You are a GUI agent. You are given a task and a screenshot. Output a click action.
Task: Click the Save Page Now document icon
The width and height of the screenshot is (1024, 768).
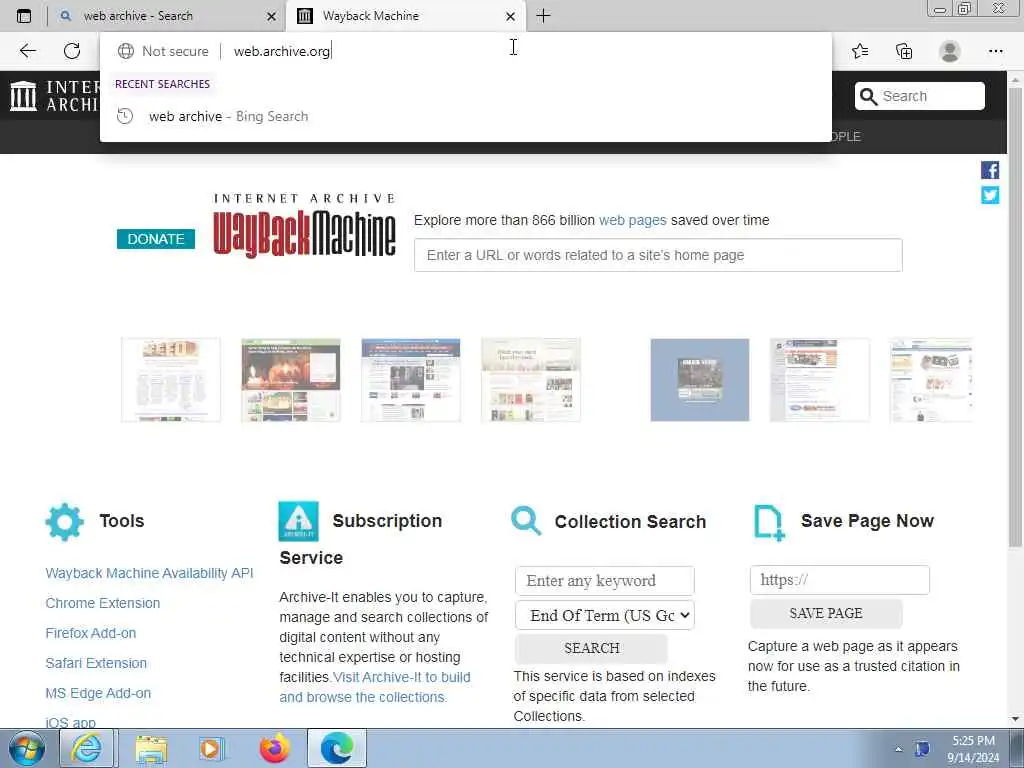coord(769,522)
